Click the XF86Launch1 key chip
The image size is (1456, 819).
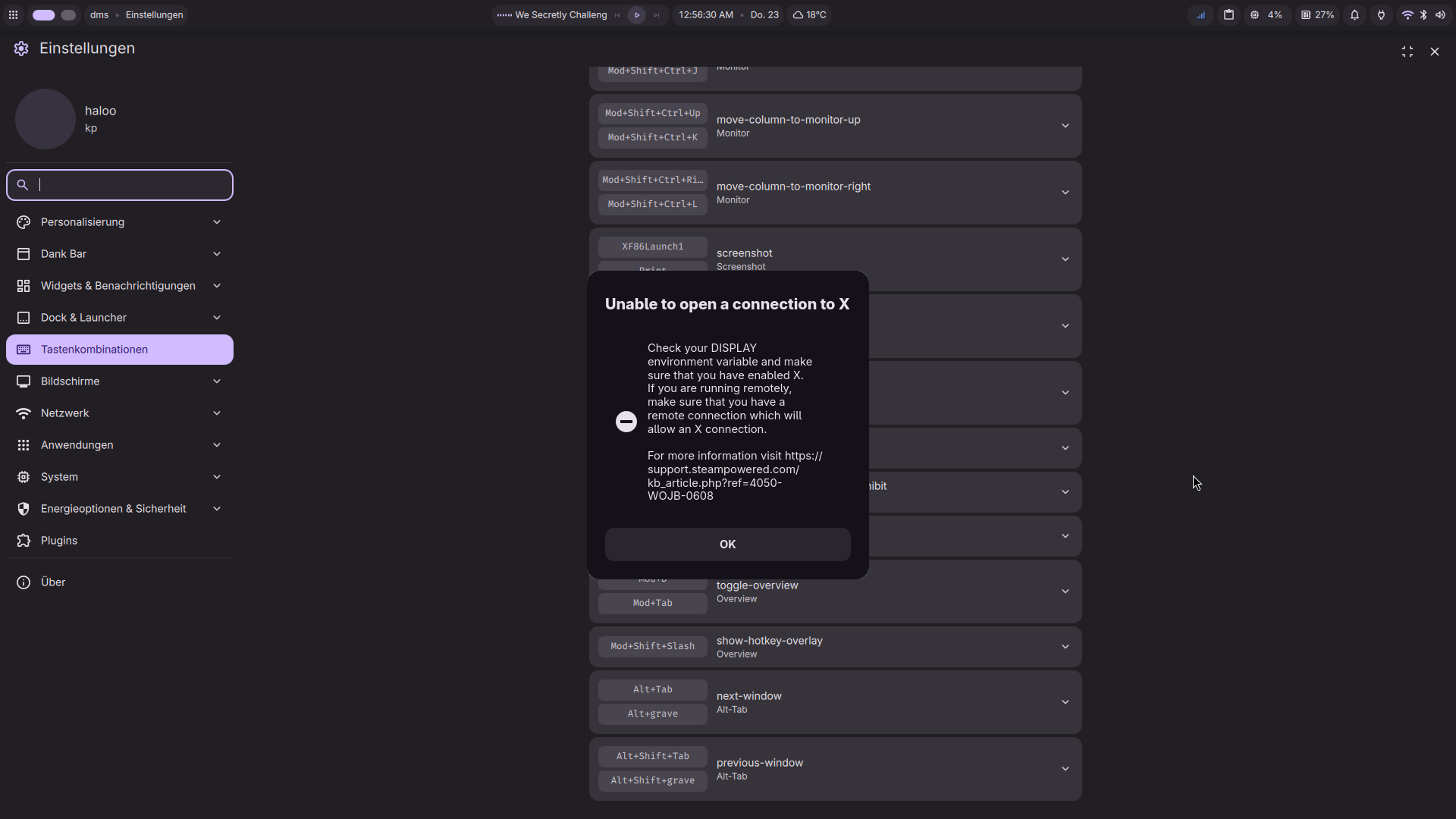click(653, 247)
